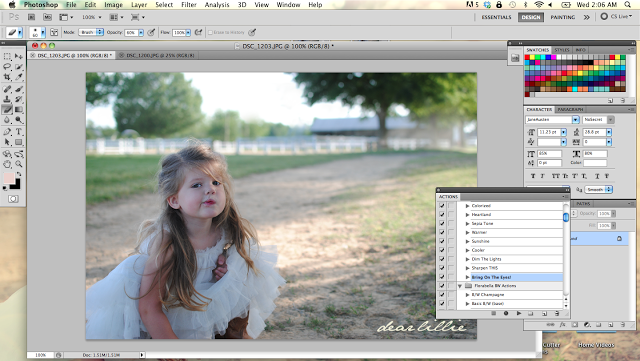Select the Move tool
Image resolution: width=640 pixels, height=361 pixels.
(18, 56)
